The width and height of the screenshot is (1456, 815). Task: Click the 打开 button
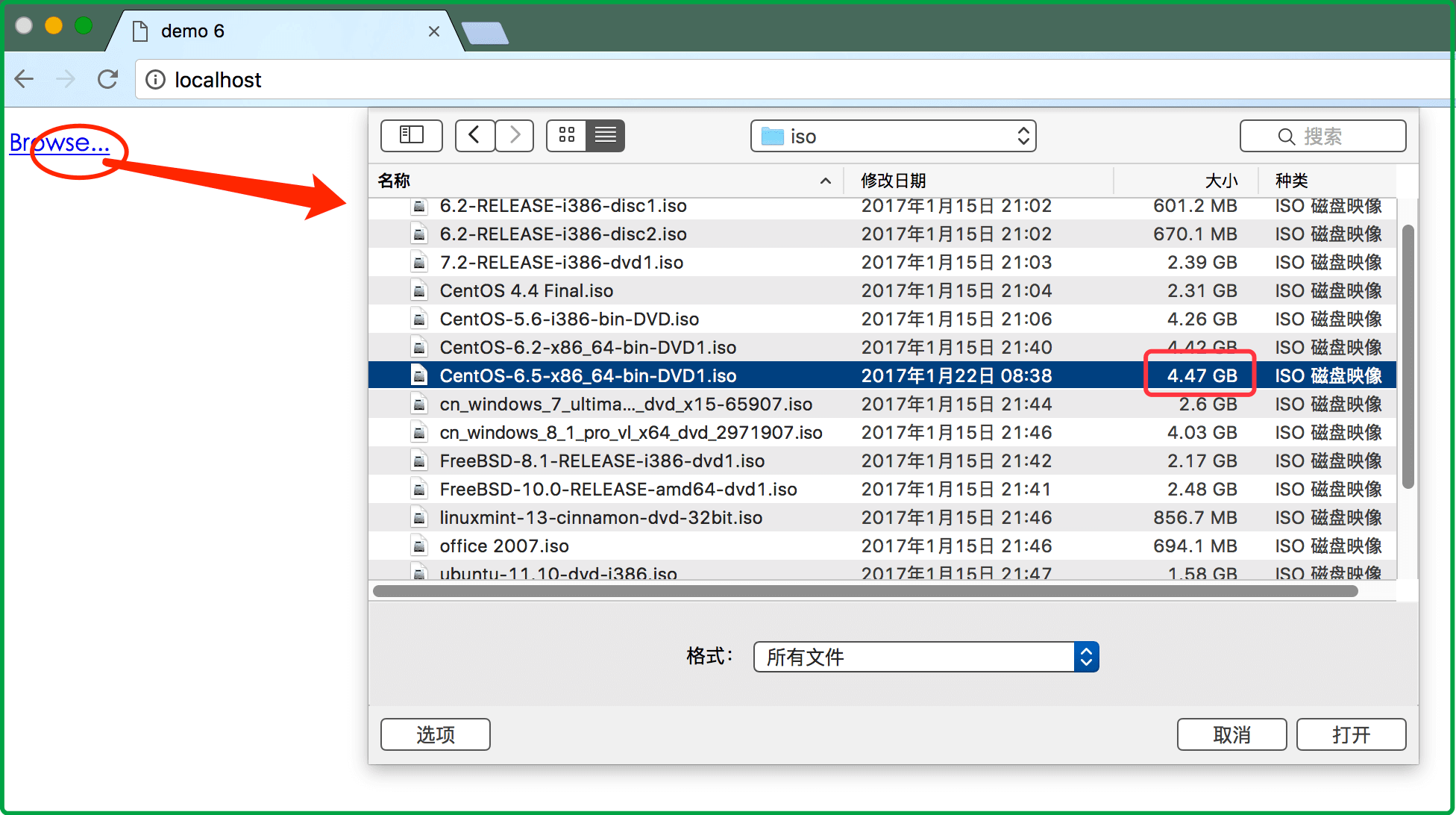click(1351, 734)
